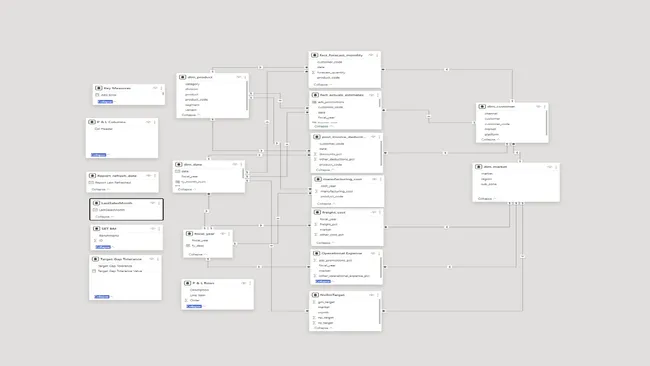The height and width of the screenshot is (366, 650).
Task: Toggle visibility eye on fiscal_year table
Action: [223, 234]
